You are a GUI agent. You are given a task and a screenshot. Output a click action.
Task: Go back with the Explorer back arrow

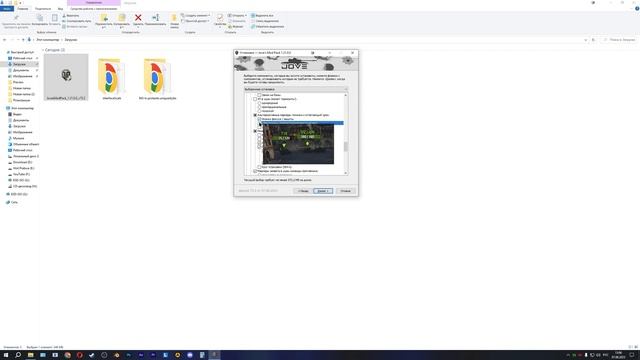[x=4, y=40]
